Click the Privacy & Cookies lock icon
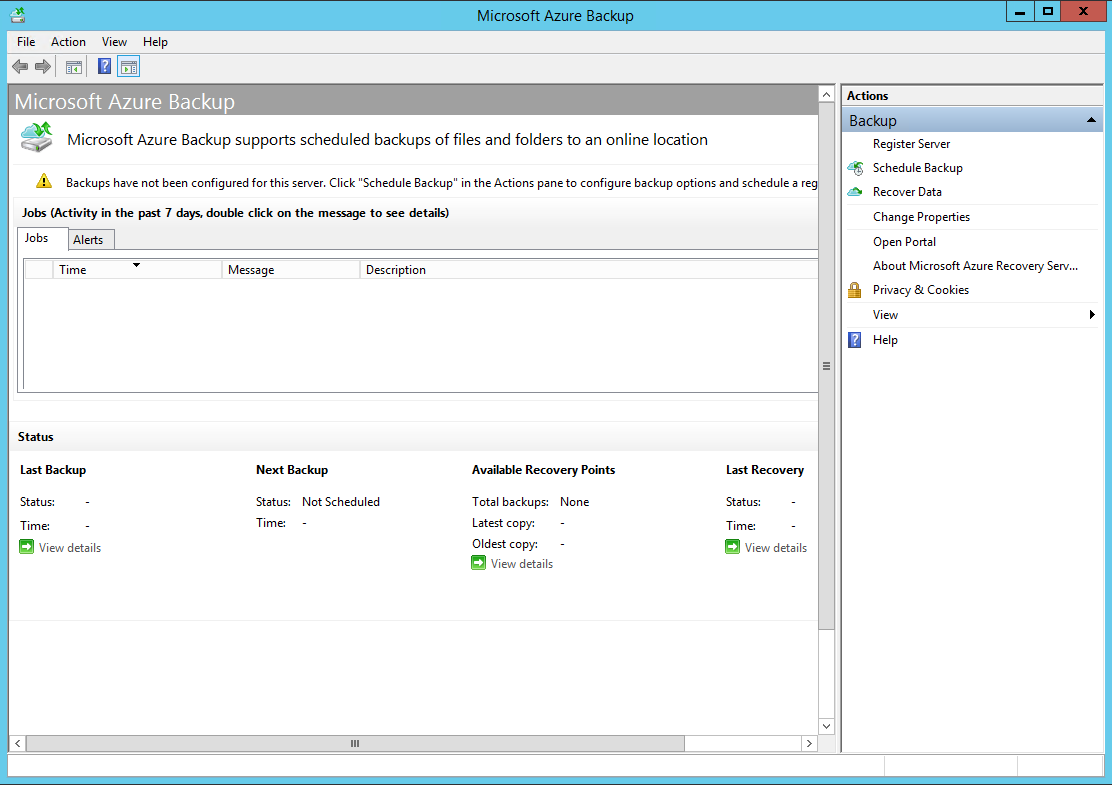 pos(855,290)
